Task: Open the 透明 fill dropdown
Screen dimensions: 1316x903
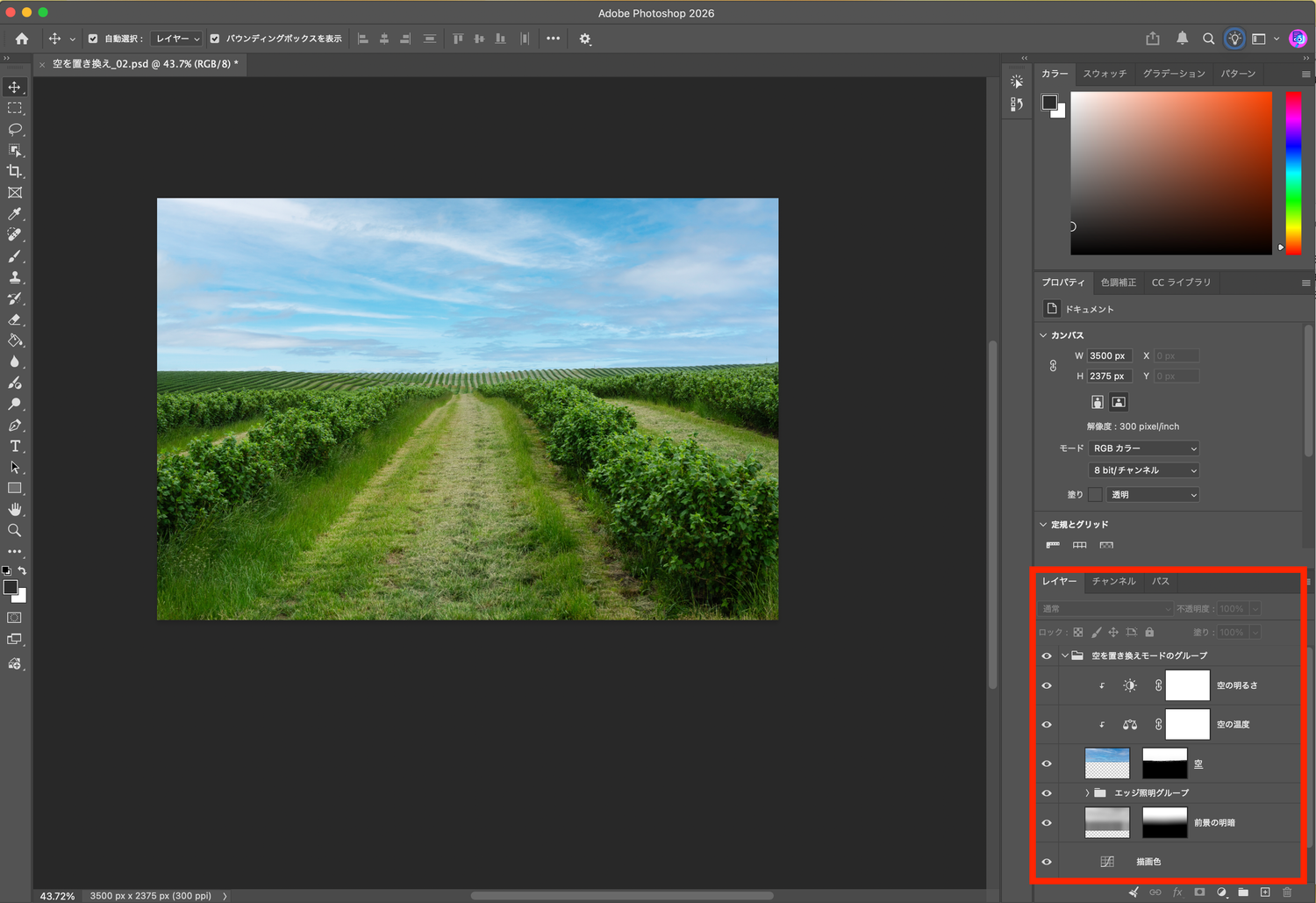Action: pos(1153,495)
